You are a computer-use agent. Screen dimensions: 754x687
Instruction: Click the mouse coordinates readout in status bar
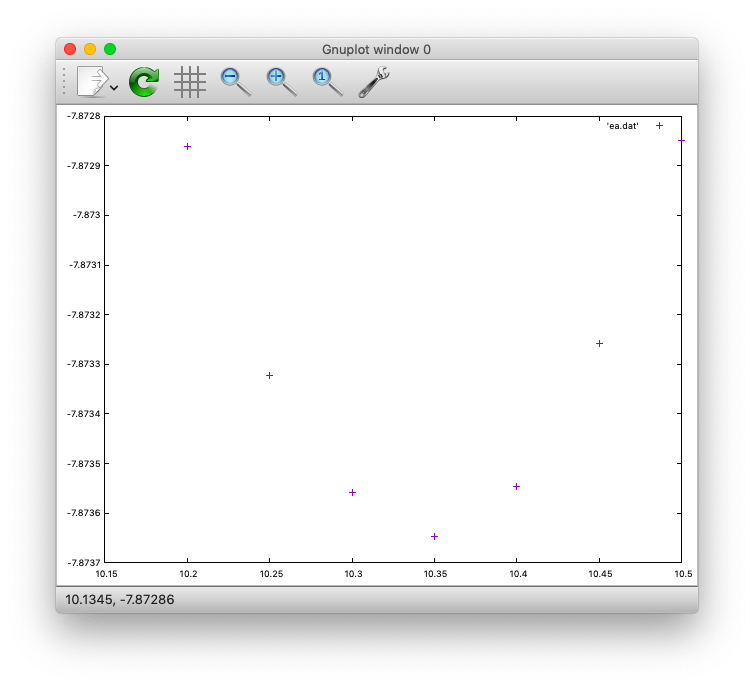(111, 600)
